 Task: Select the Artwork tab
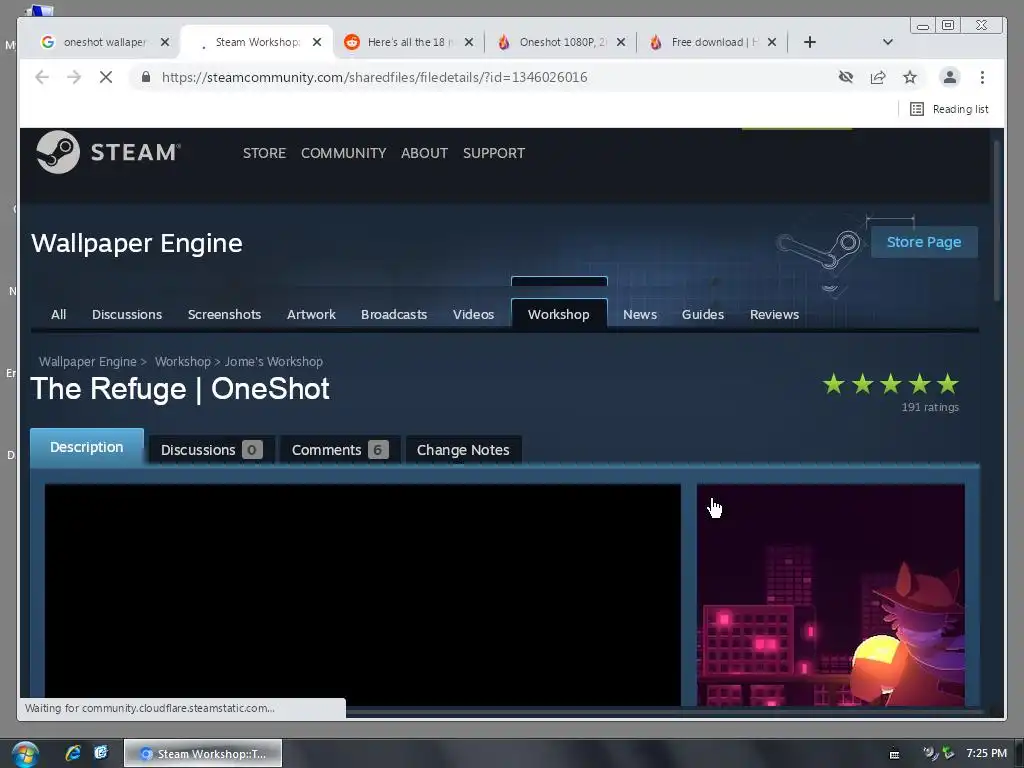311,314
